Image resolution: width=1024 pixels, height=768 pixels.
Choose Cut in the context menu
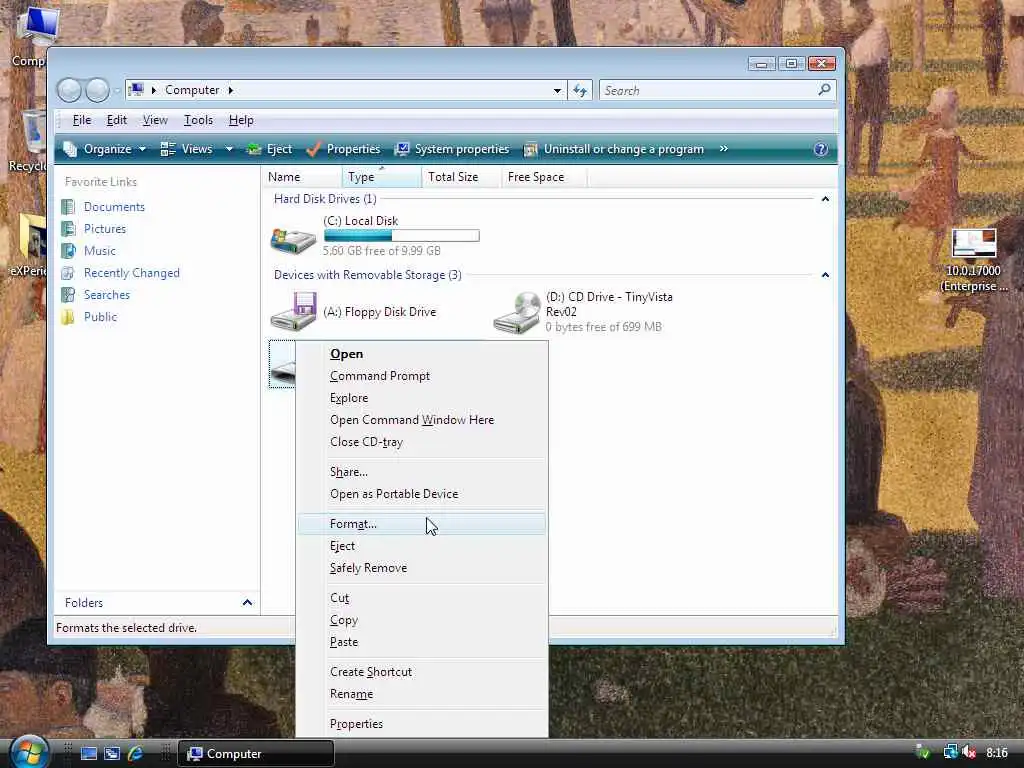pyautogui.click(x=422, y=598)
